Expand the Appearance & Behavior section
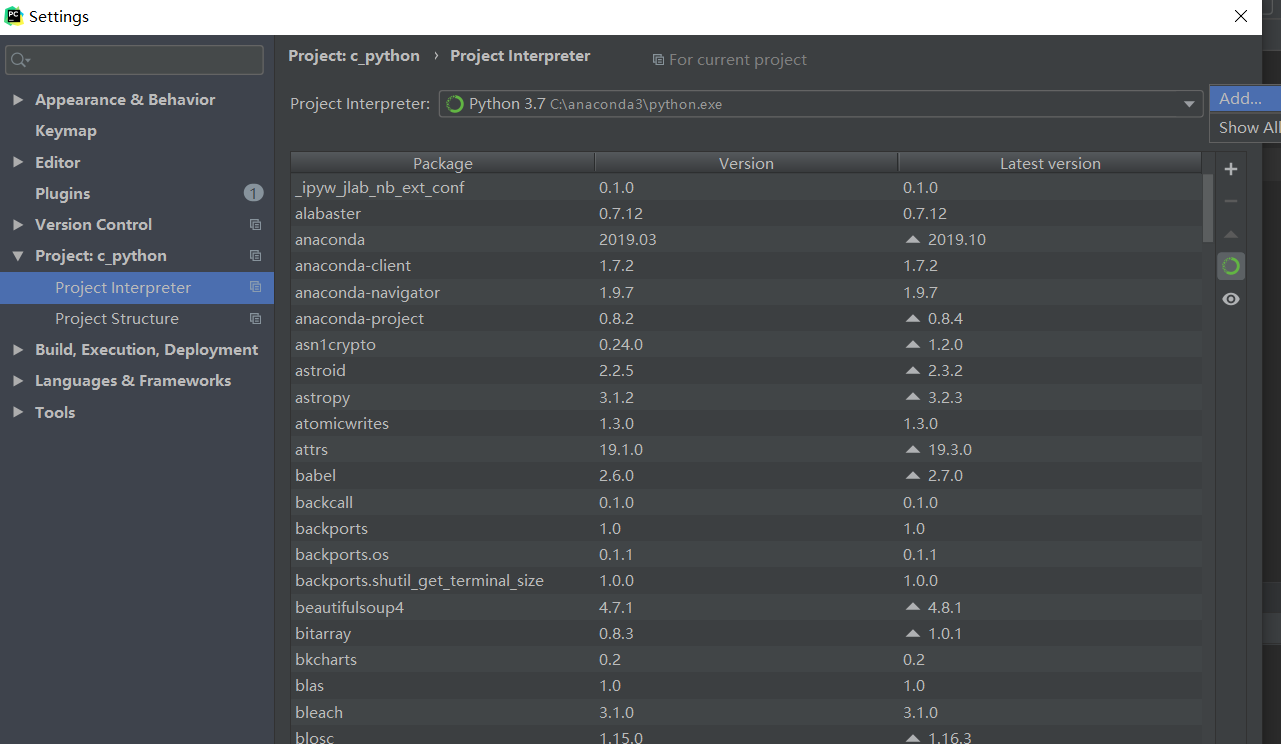This screenshot has width=1281, height=744. click(x=18, y=100)
